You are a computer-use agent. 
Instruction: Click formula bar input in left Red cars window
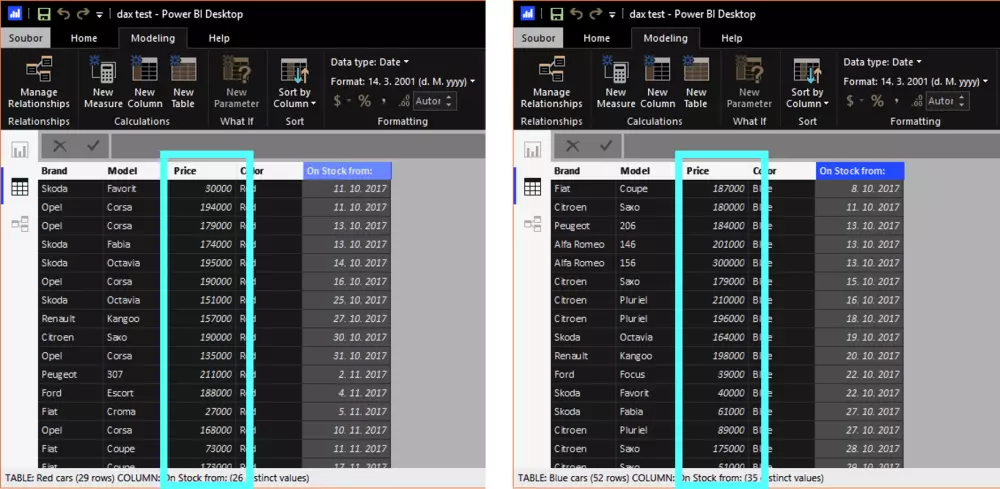pos(297,146)
